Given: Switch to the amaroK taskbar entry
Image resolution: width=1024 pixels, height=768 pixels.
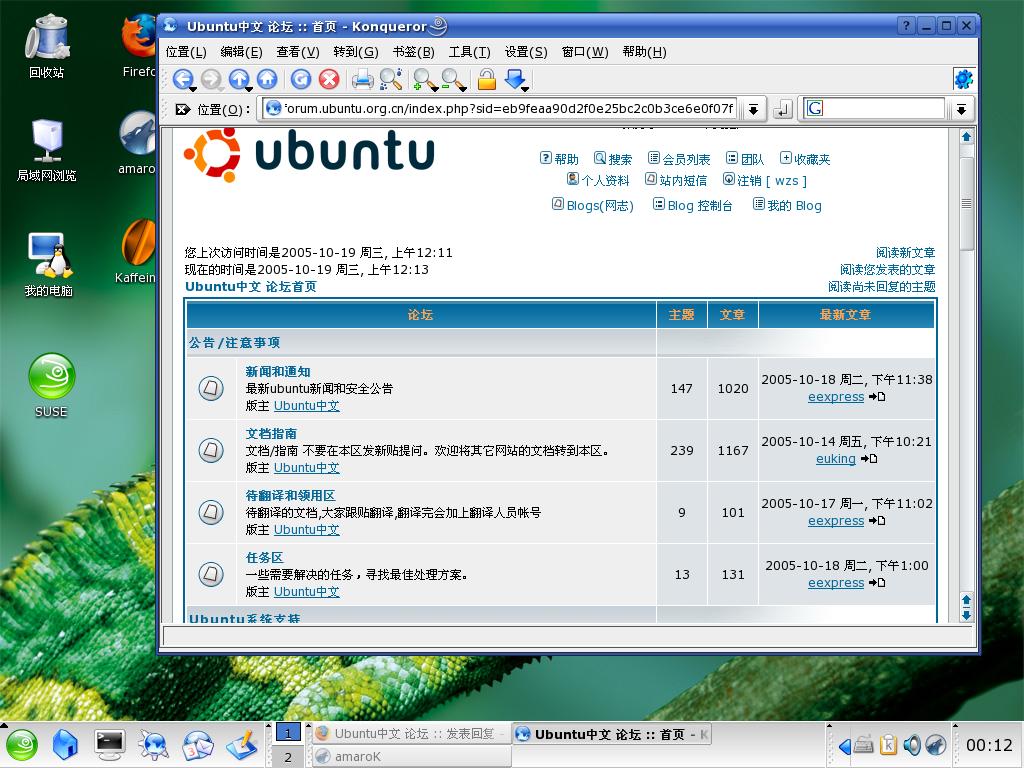Looking at the screenshot, I should [x=411, y=756].
